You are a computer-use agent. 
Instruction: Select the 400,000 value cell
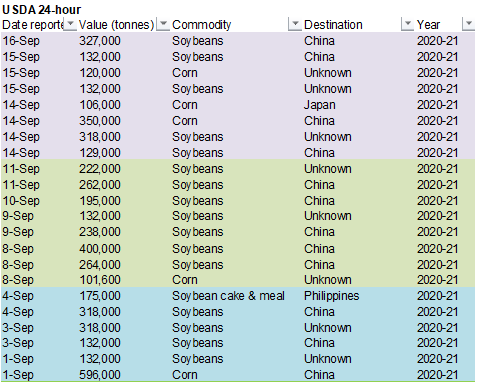(x=100, y=249)
